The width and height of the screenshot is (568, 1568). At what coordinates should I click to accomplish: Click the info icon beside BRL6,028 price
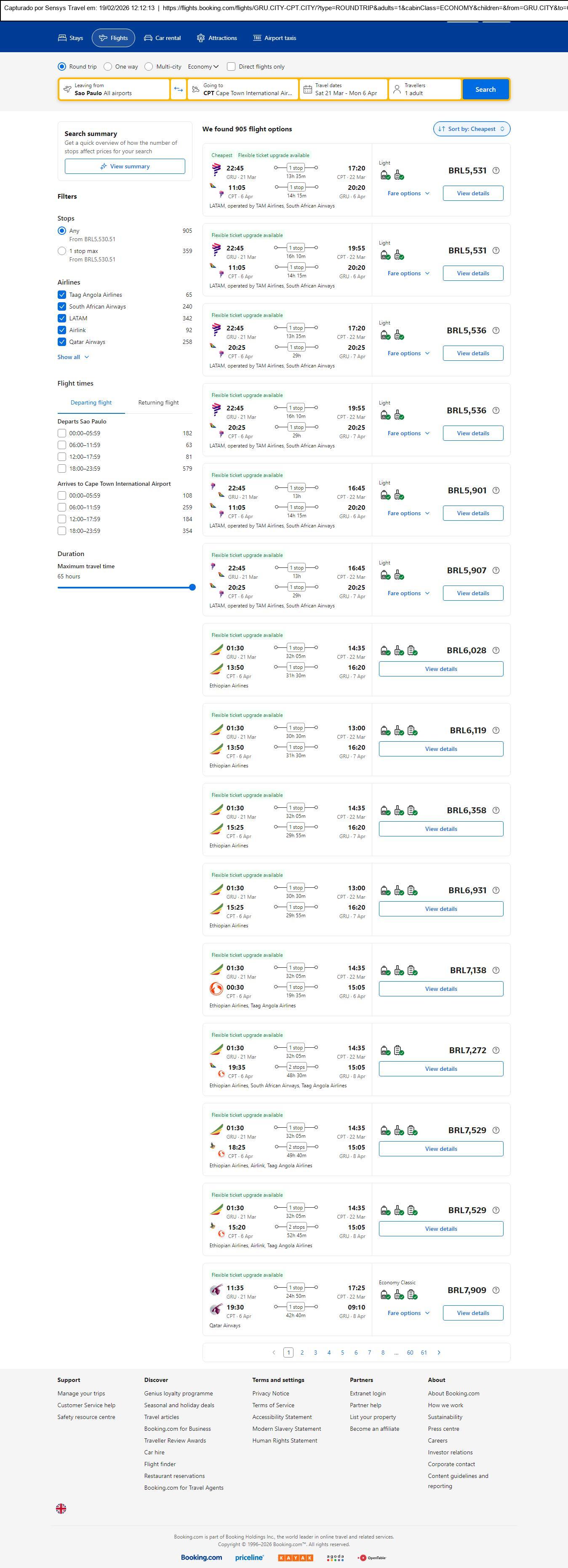pyautogui.click(x=496, y=650)
